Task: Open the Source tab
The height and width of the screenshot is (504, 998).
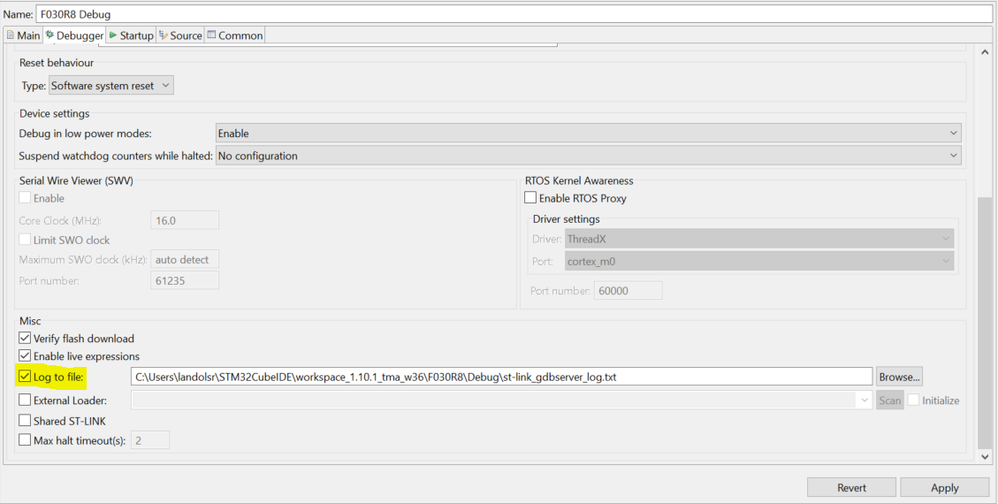Action: tap(180, 36)
